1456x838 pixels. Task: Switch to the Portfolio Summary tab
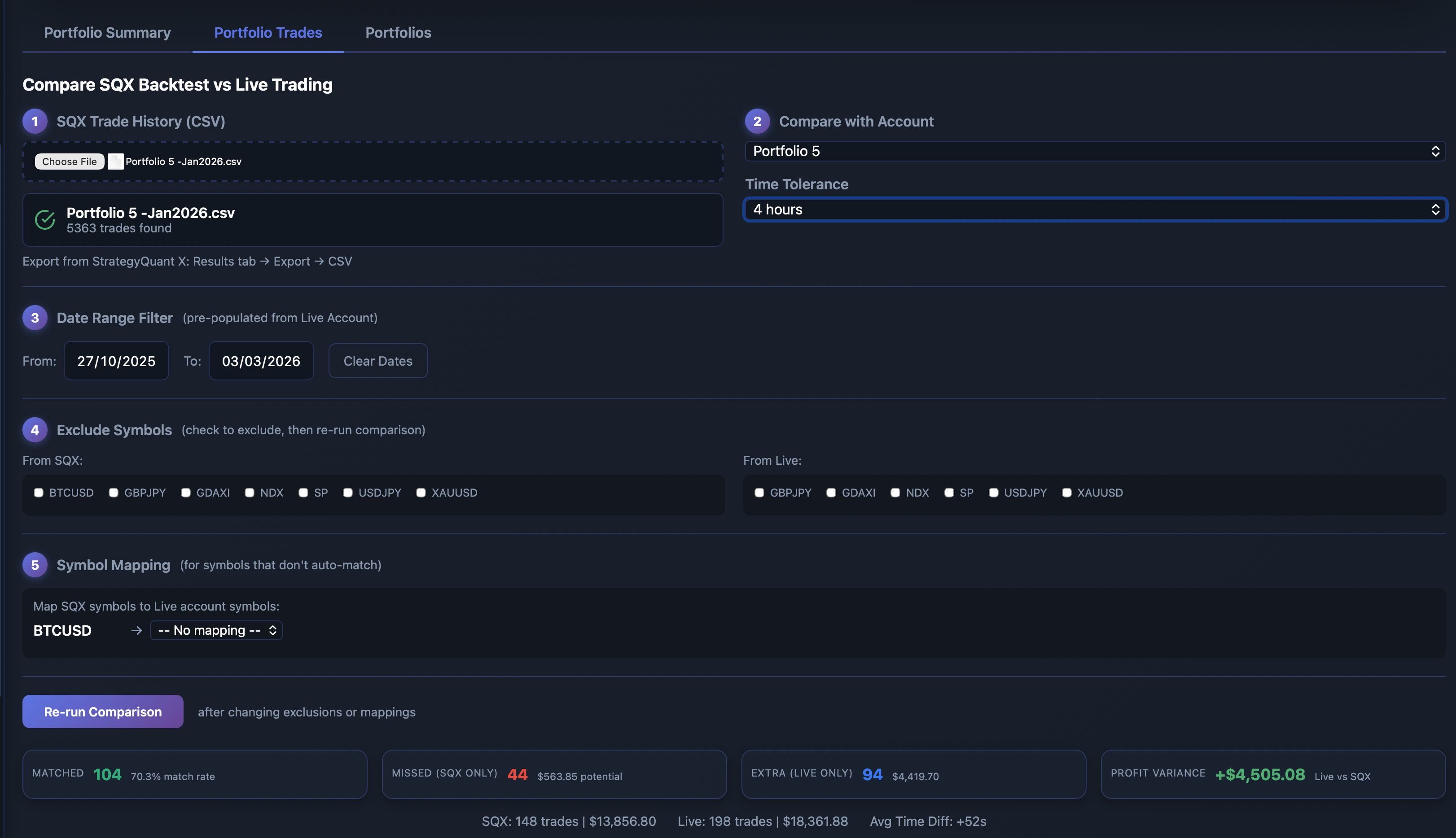click(107, 33)
